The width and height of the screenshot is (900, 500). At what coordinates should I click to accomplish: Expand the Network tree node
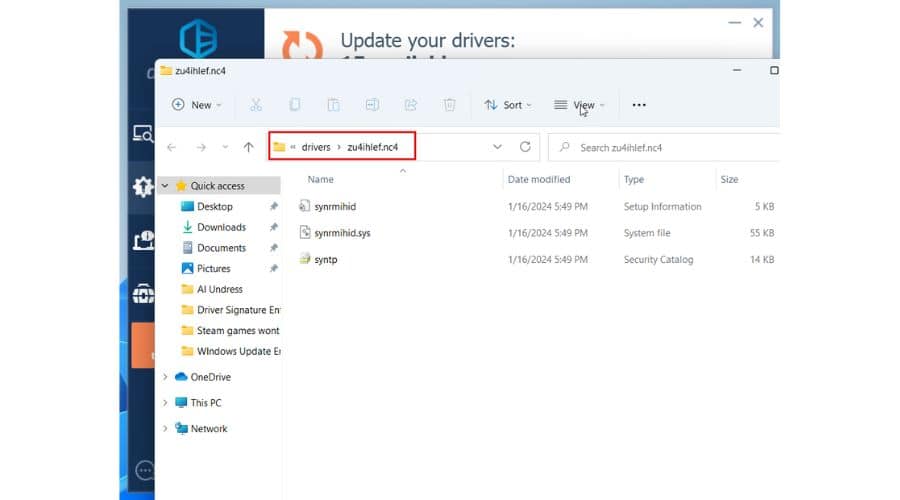[165, 428]
